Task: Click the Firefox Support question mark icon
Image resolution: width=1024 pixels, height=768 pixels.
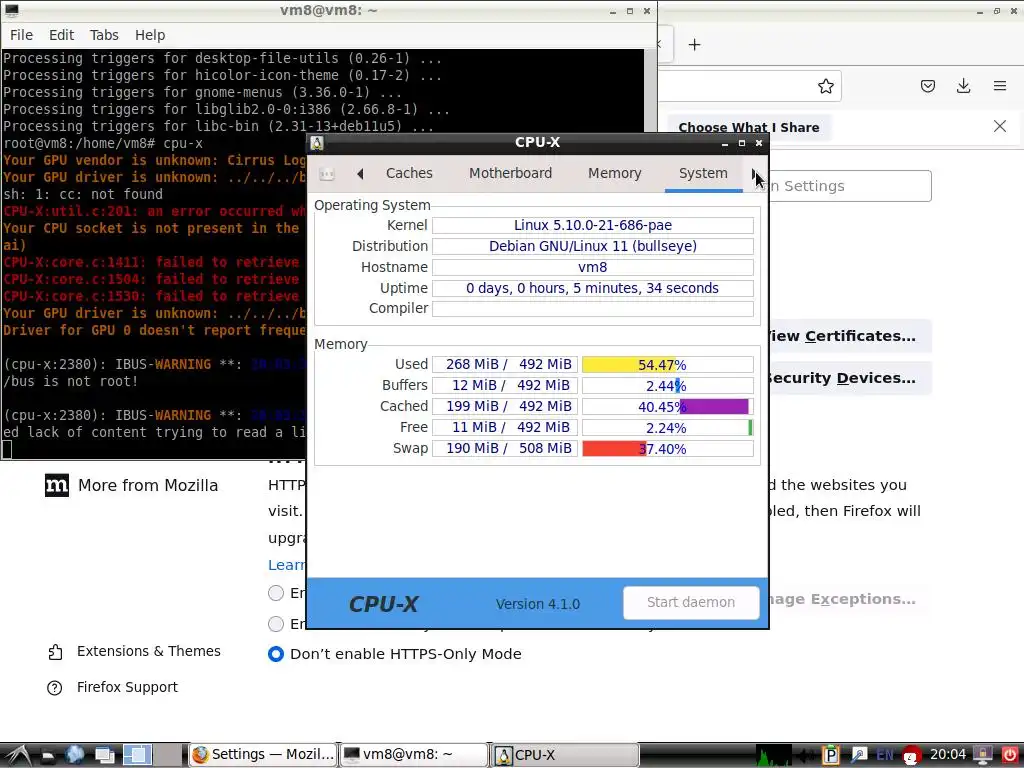Action: [55, 688]
